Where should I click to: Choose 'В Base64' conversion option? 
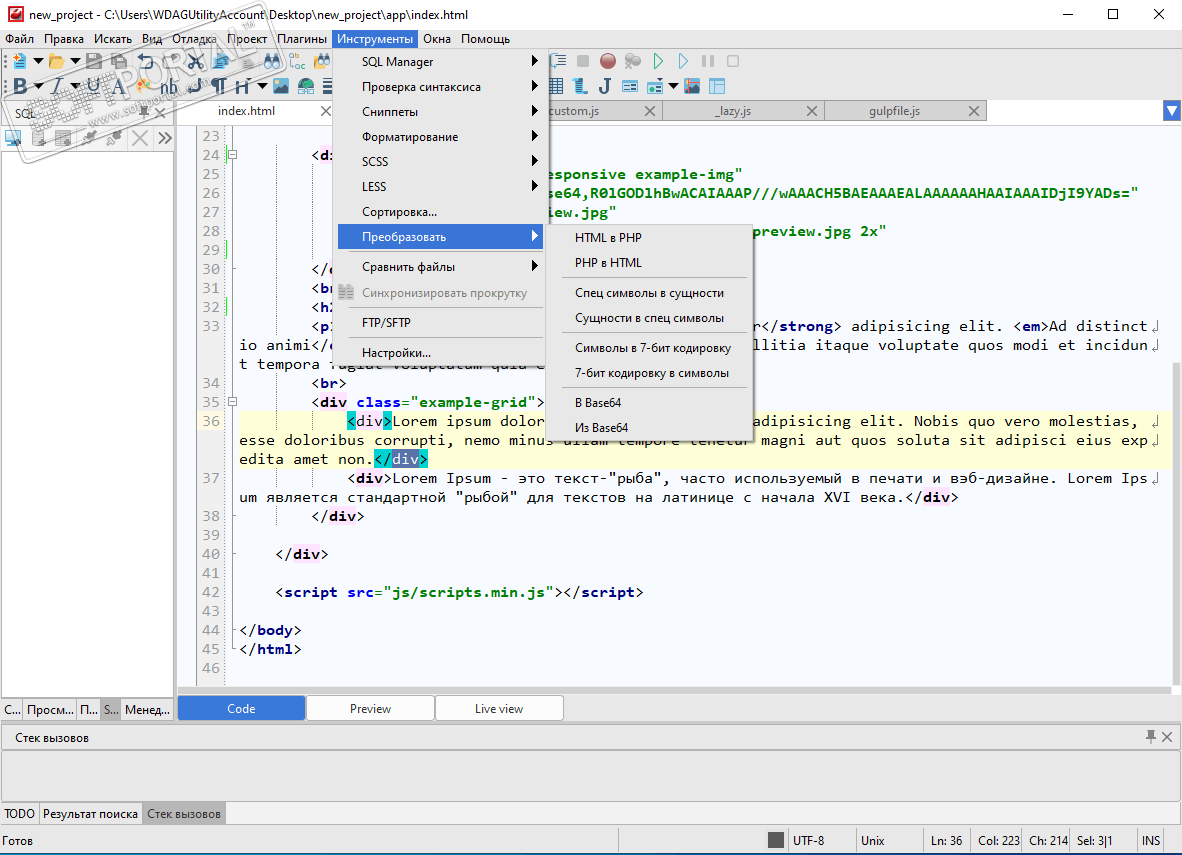[598, 403]
